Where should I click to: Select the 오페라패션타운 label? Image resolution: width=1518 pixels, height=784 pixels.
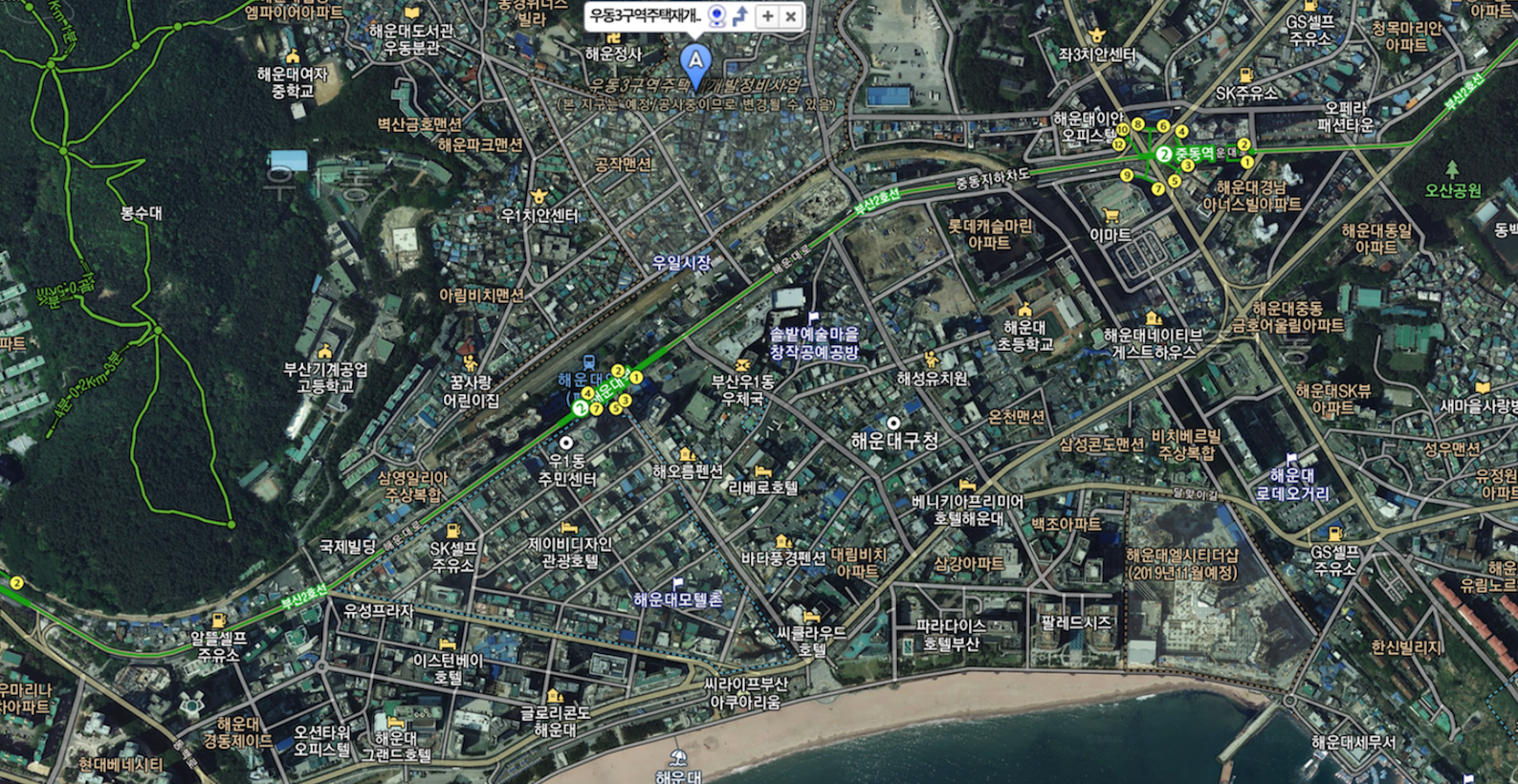click(1345, 117)
